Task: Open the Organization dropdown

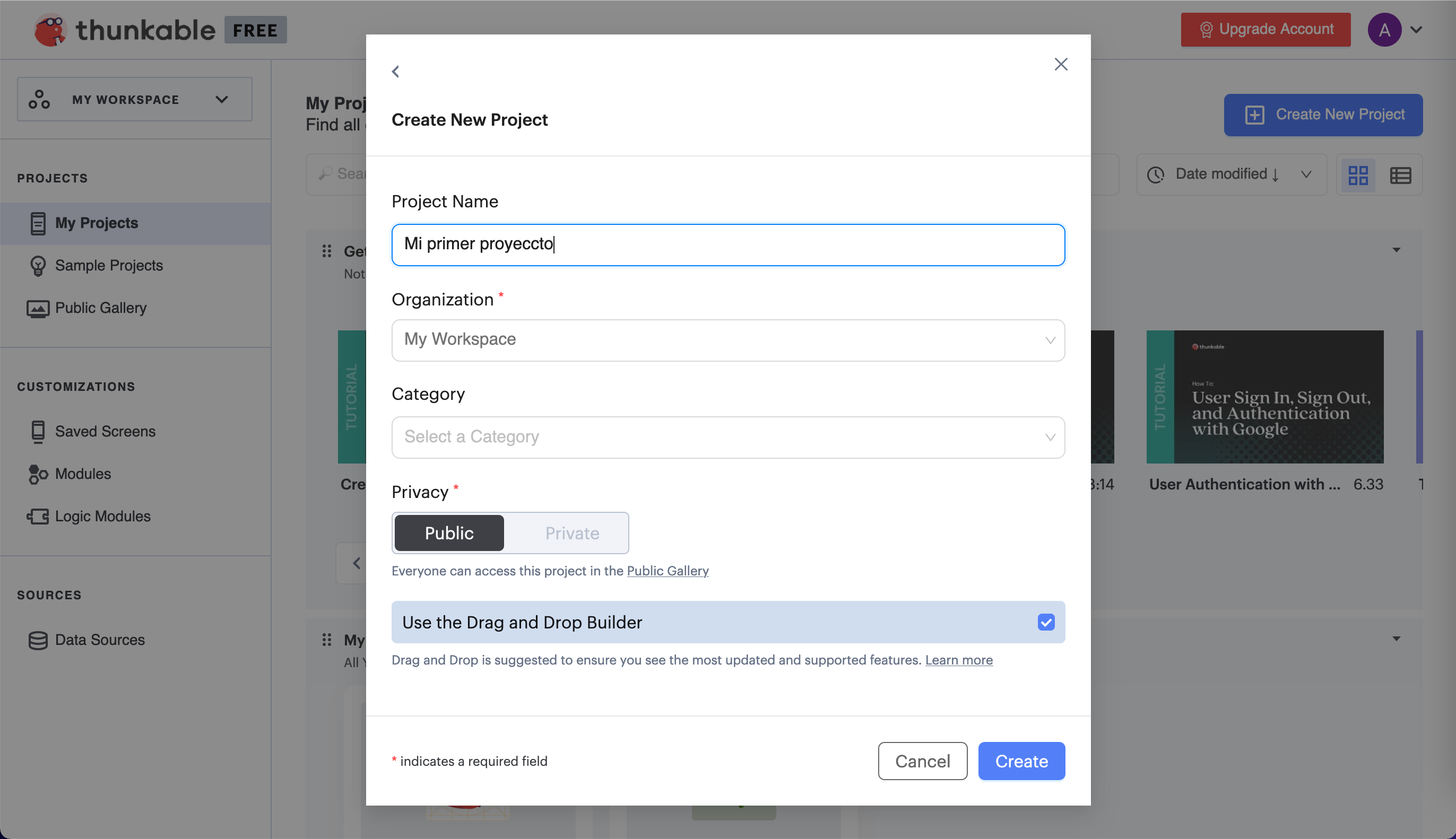Action: (727, 340)
